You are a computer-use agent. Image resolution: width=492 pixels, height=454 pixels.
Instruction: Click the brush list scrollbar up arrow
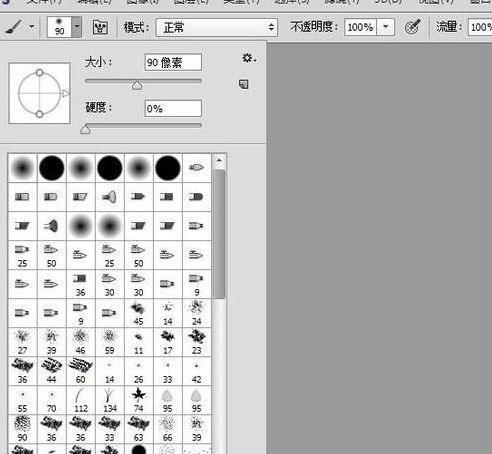pos(219,161)
